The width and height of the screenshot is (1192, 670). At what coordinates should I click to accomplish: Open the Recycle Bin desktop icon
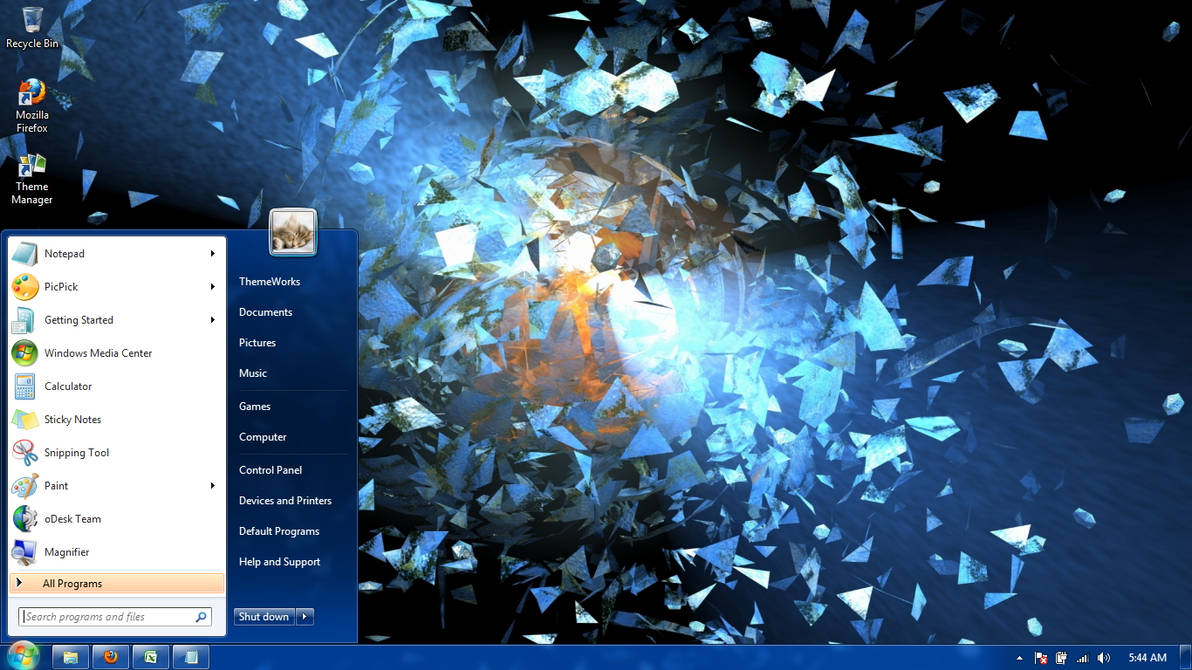[32, 27]
